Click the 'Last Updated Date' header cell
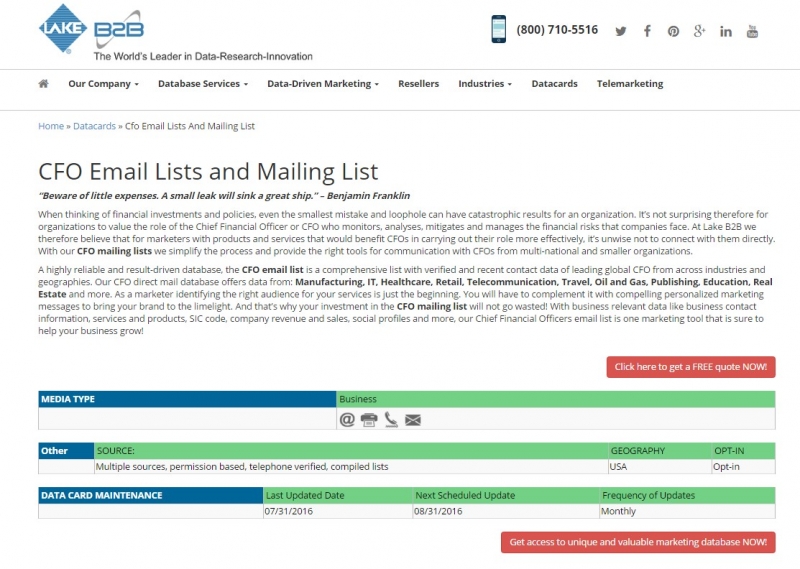The image size is (800, 569). pos(338,496)
